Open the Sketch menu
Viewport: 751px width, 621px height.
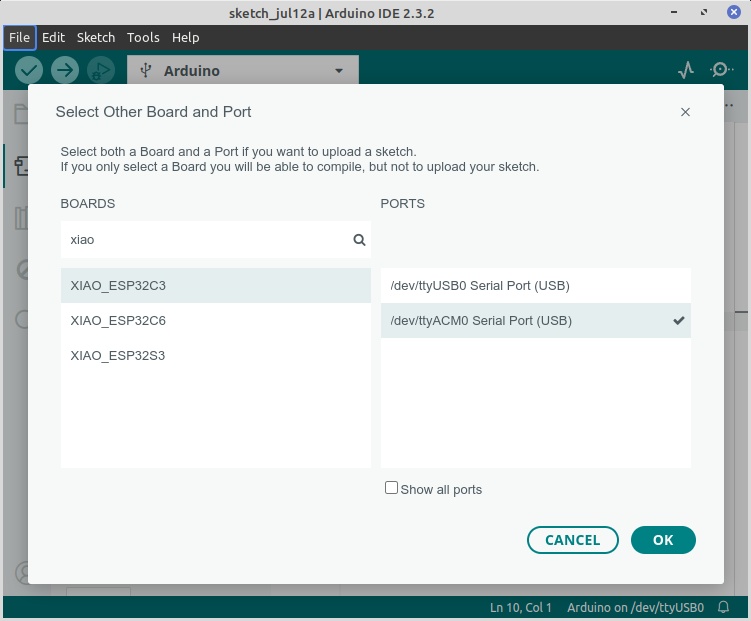tap(96, 37)
